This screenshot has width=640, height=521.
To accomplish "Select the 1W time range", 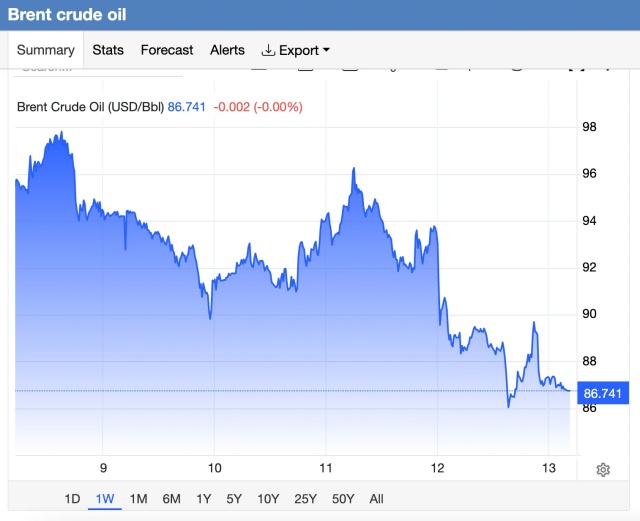I will (x=105, y=499).
